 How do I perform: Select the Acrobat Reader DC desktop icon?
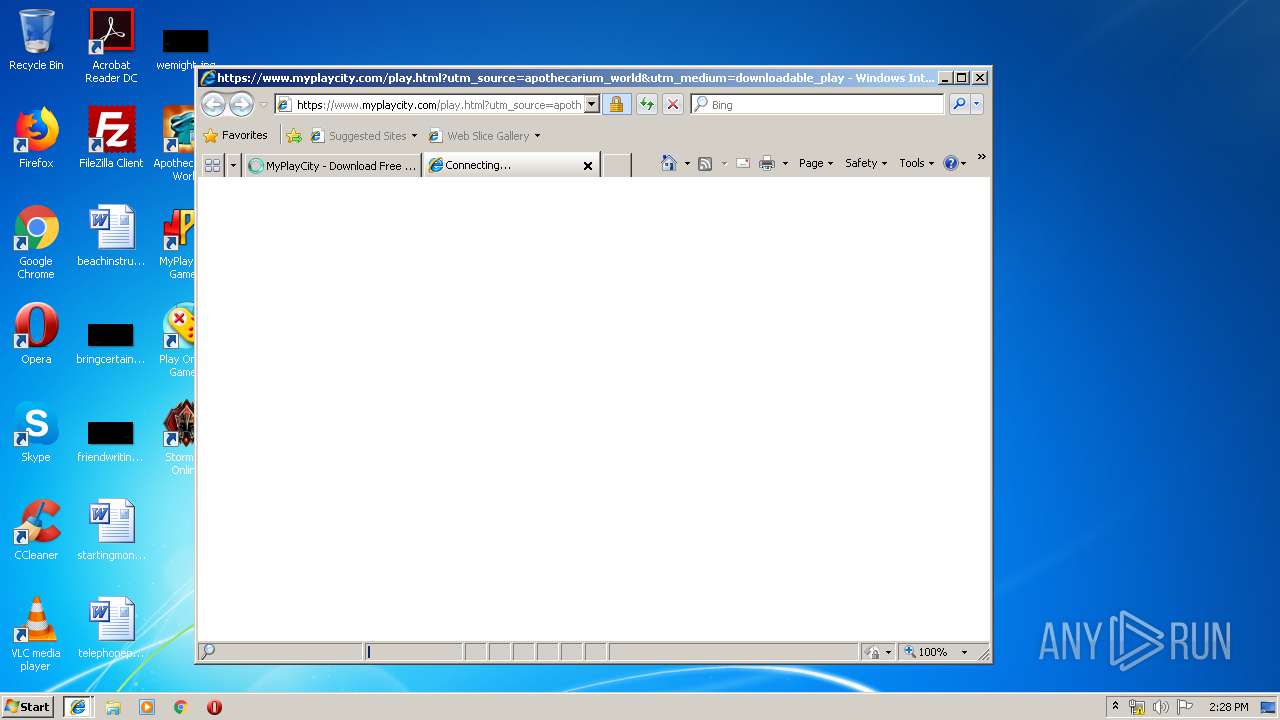point(111,46)
